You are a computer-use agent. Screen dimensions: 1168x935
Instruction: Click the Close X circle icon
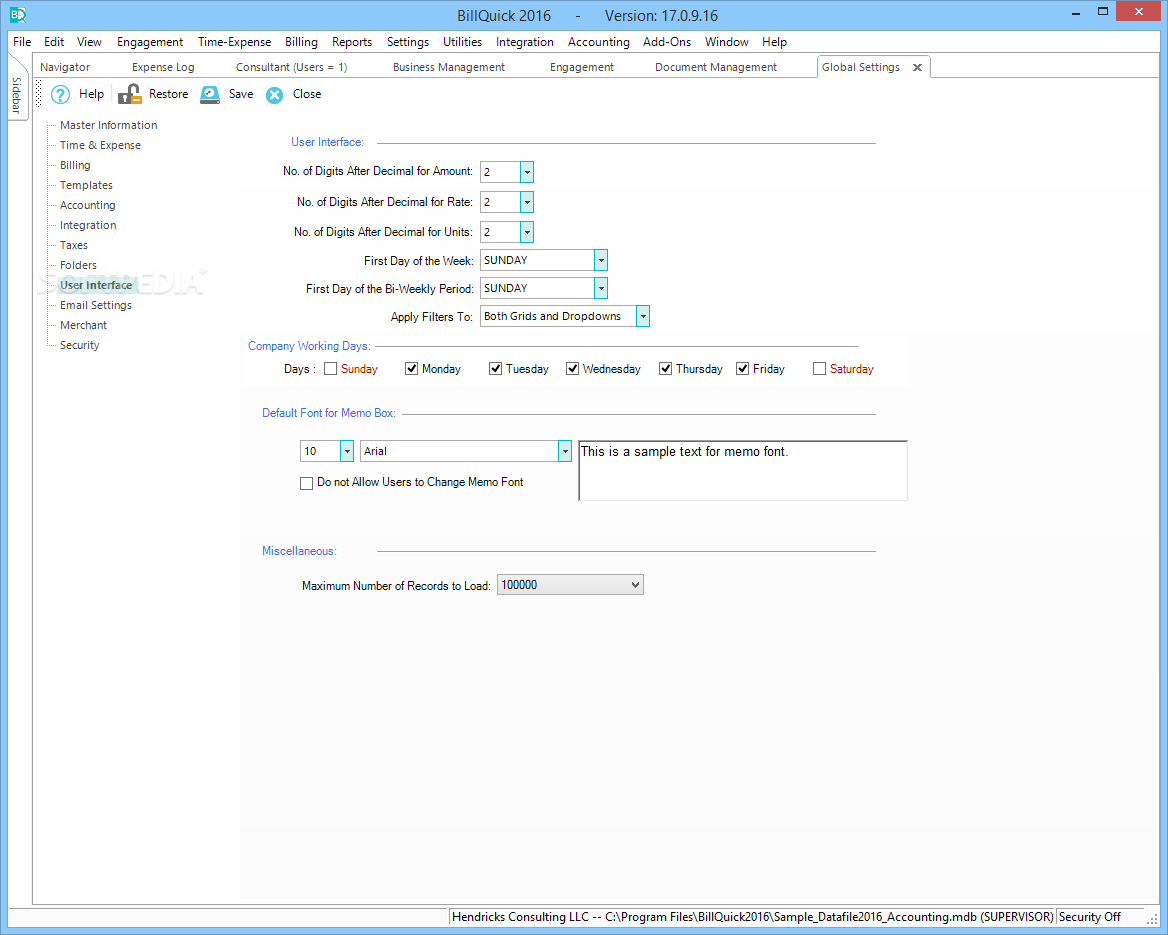click(275, 95)
